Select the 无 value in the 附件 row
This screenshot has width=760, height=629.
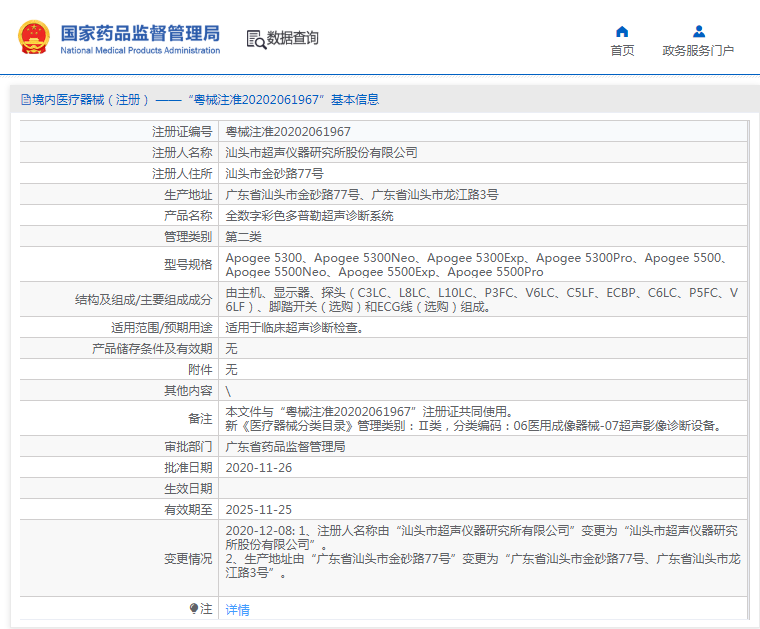(x=231, y=370)
